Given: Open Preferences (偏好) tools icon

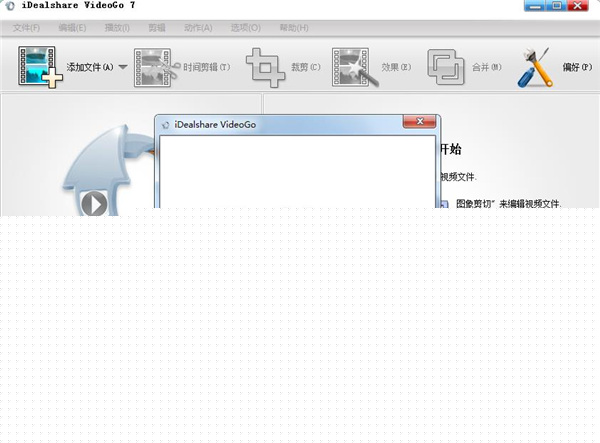Looking at the screenshot, I should pyautogui.click(x=535, y=67).
